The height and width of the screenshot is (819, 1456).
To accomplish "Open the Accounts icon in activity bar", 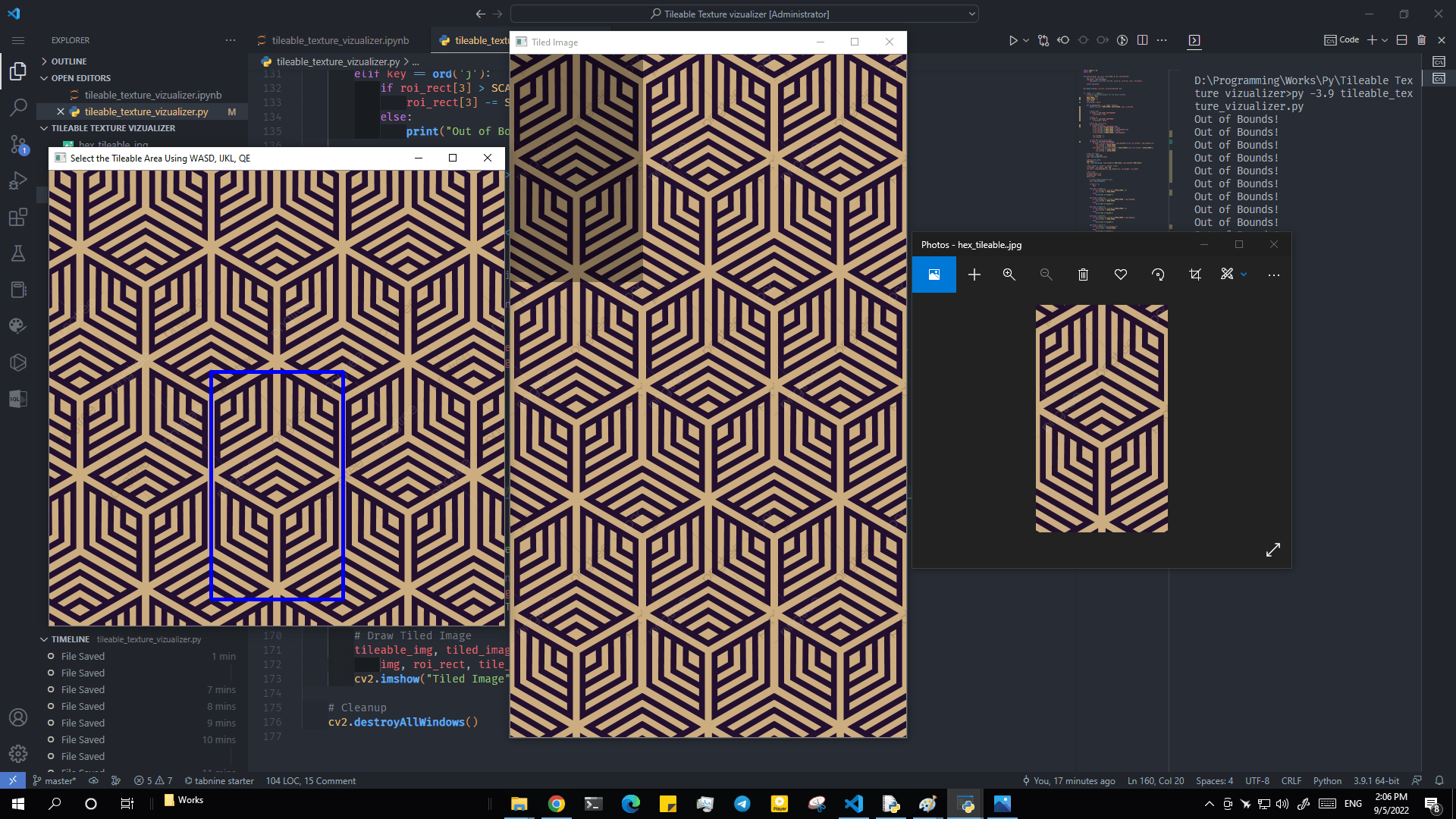I will click(18, 717).
